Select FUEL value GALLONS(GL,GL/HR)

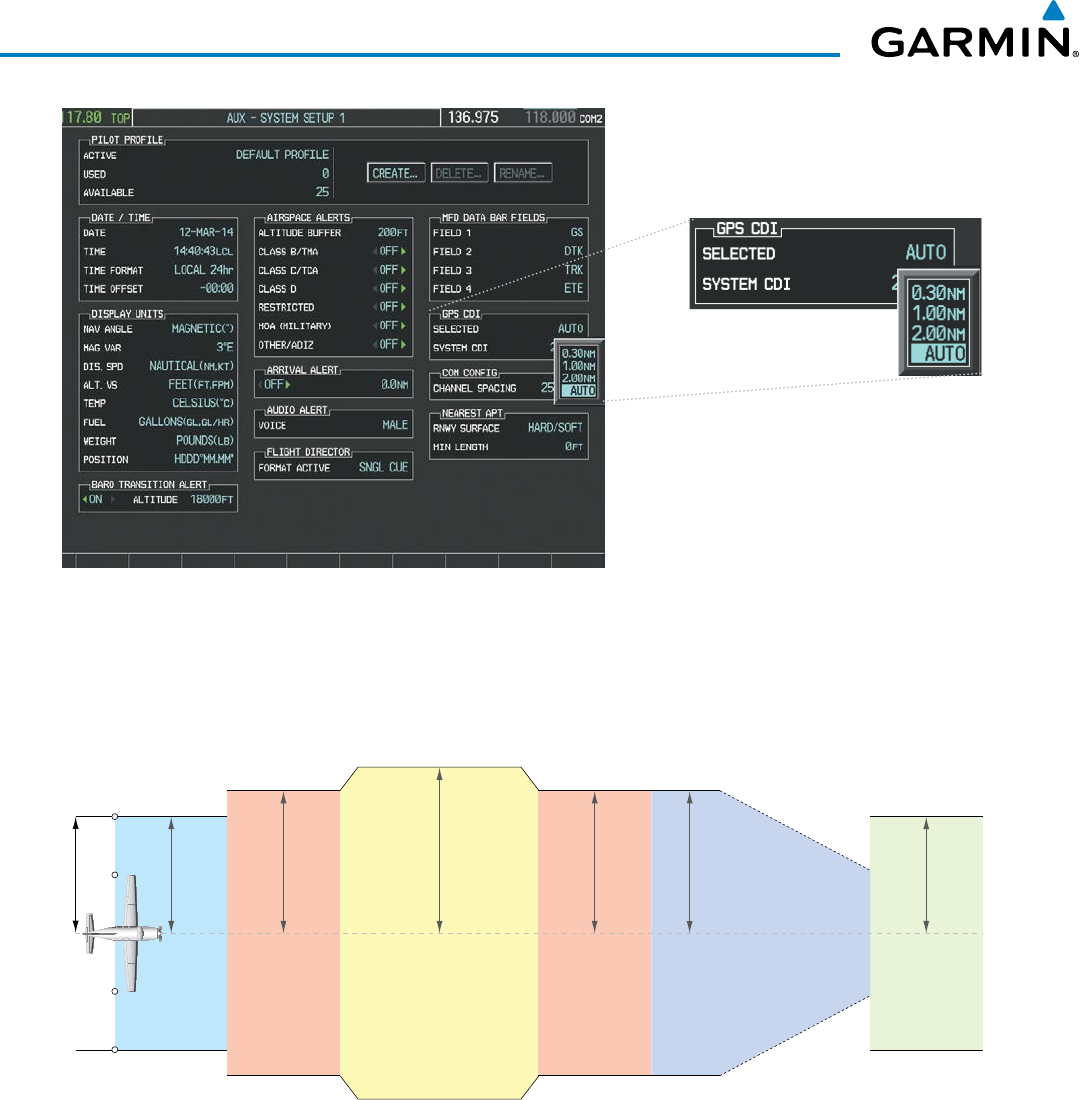click(x=186, y=422)
